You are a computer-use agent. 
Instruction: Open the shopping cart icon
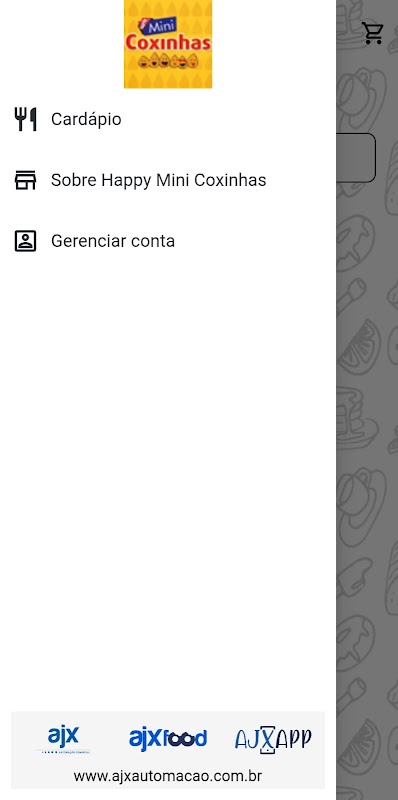coord(373,33)
